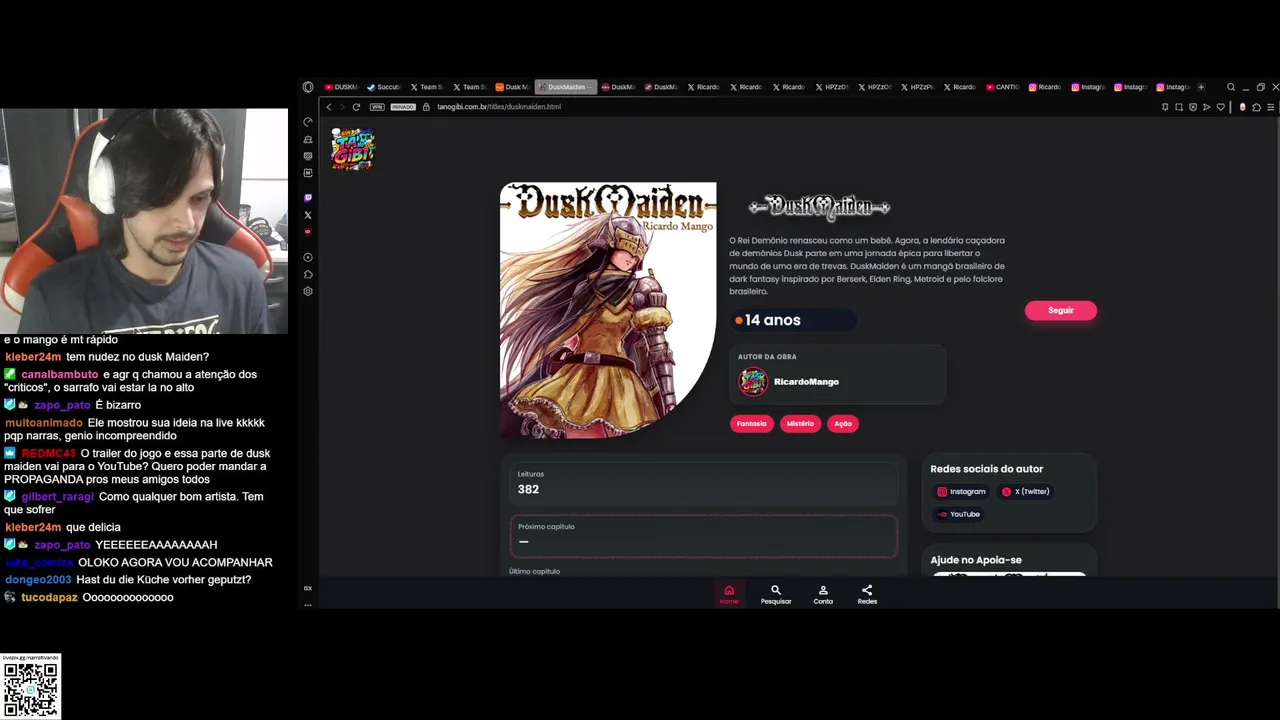The height and width of the screenshot is (720, 1280).
Task: Select the Ação genre tag
Action: point(843,424)
